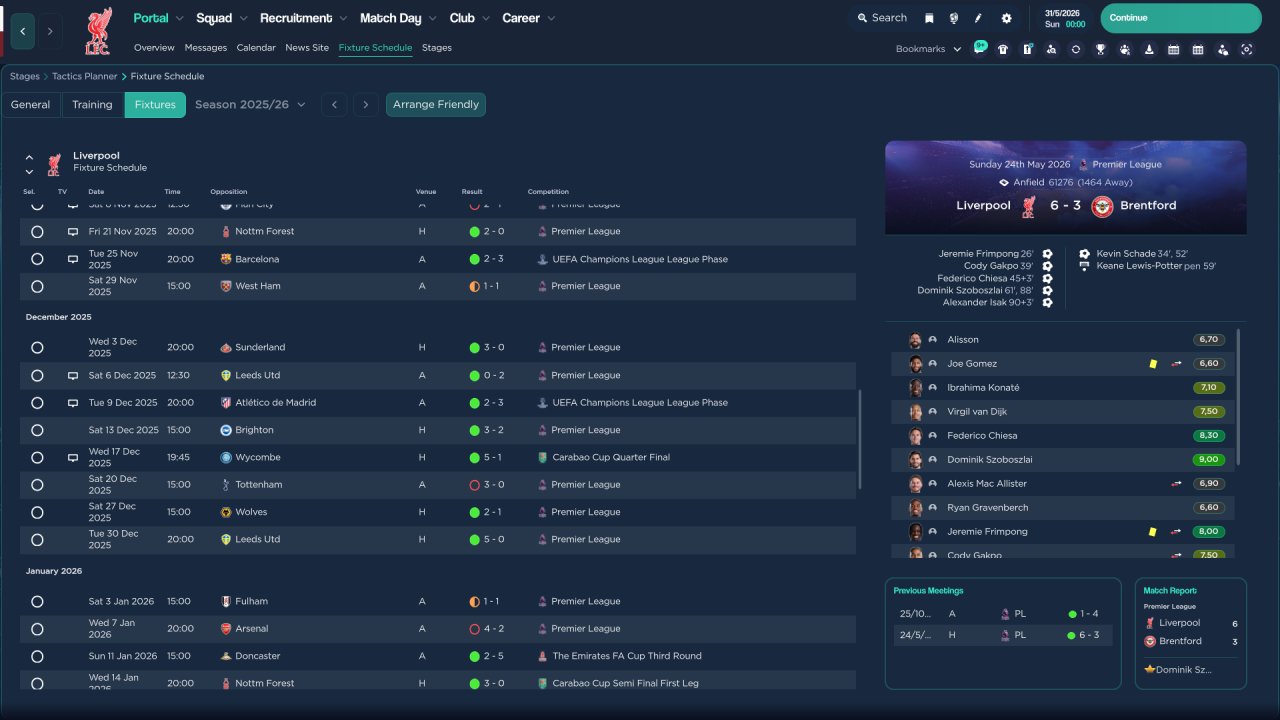Click the substitution arrow on Alexis Mac Allister's row
Image resolution: width=1280 pixels, height=720 pixels.
coord(1177,484)
